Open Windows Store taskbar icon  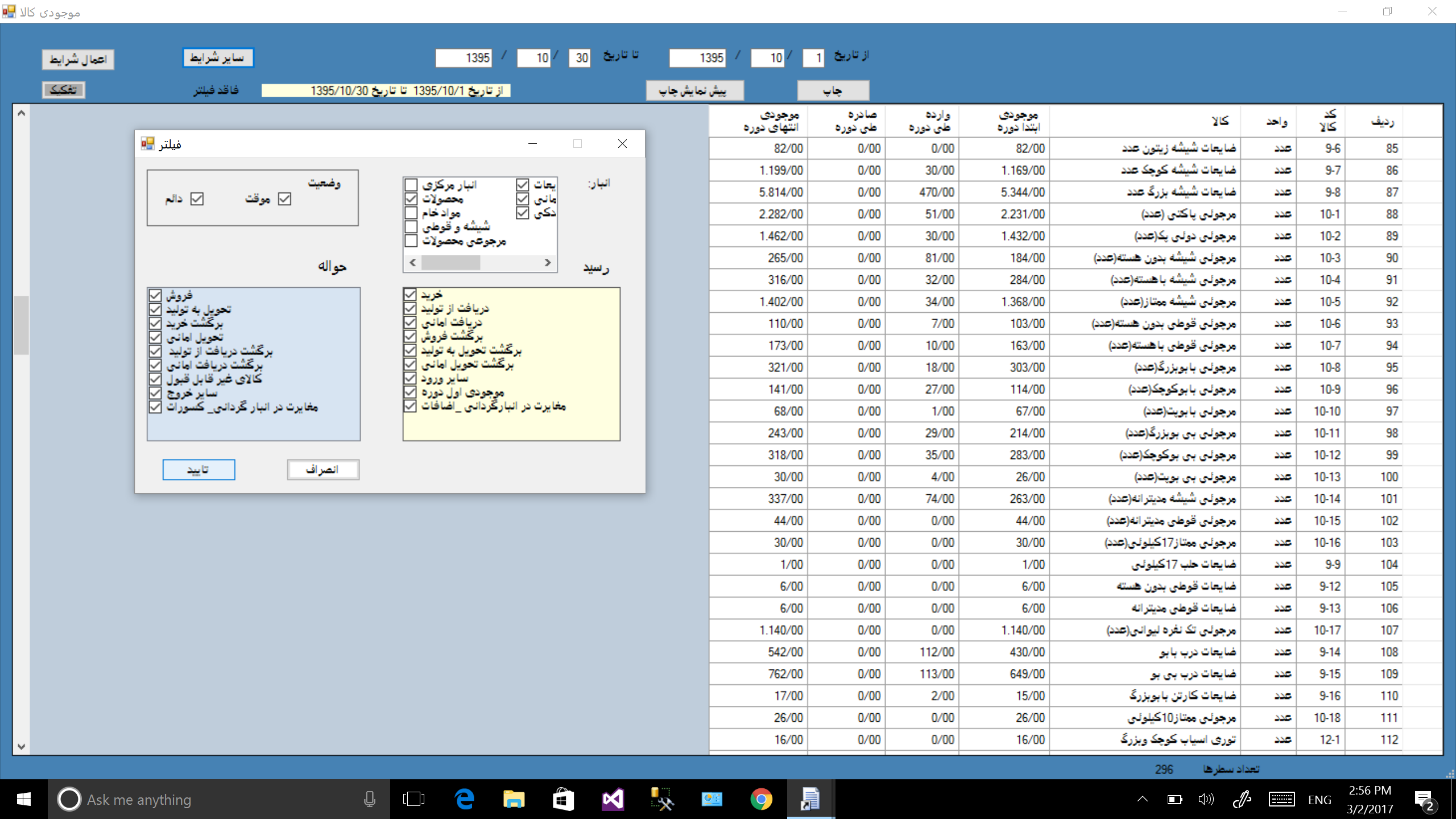point(562,799)
